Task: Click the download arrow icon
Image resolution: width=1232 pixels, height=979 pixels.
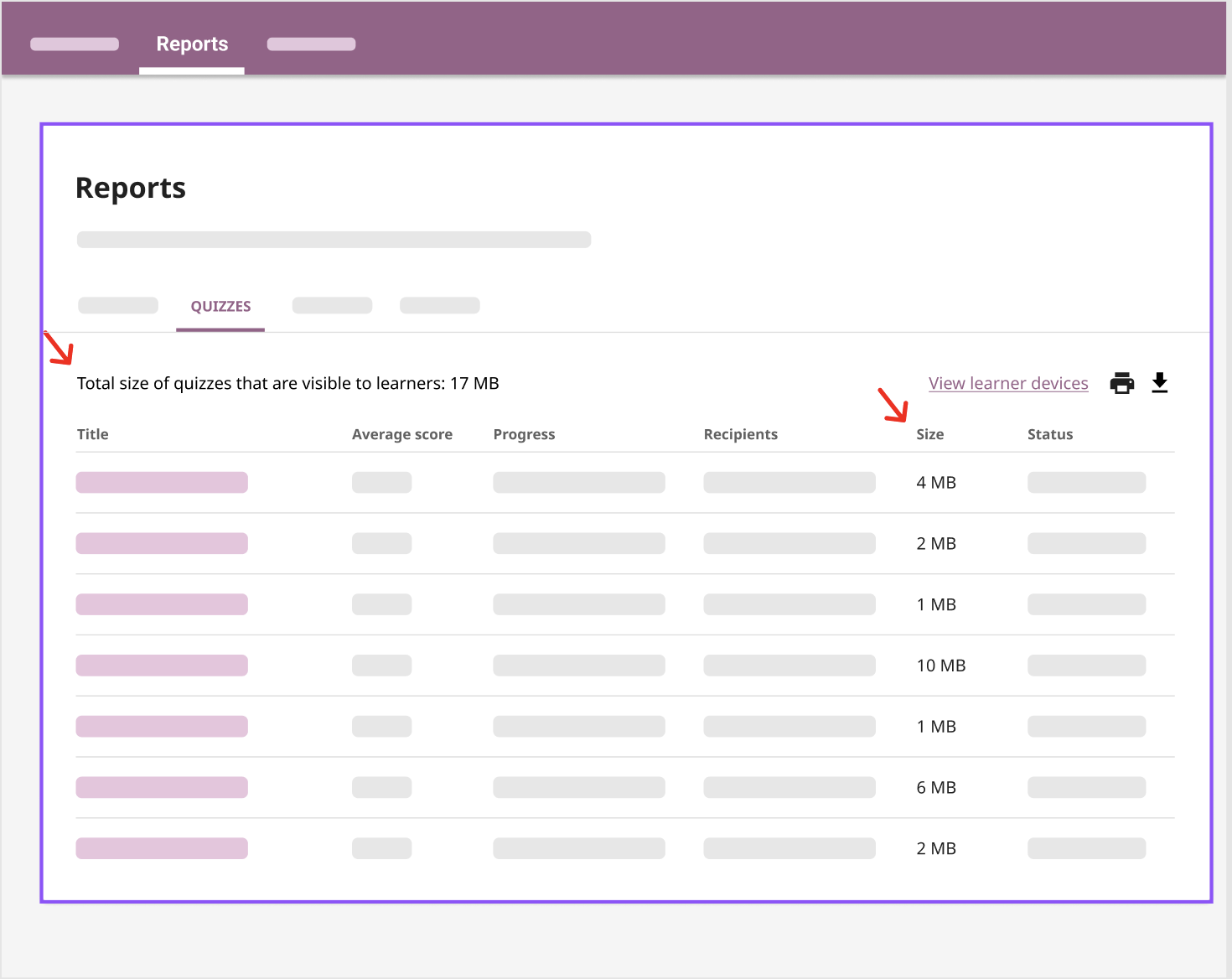Action: pos(1160,382)
